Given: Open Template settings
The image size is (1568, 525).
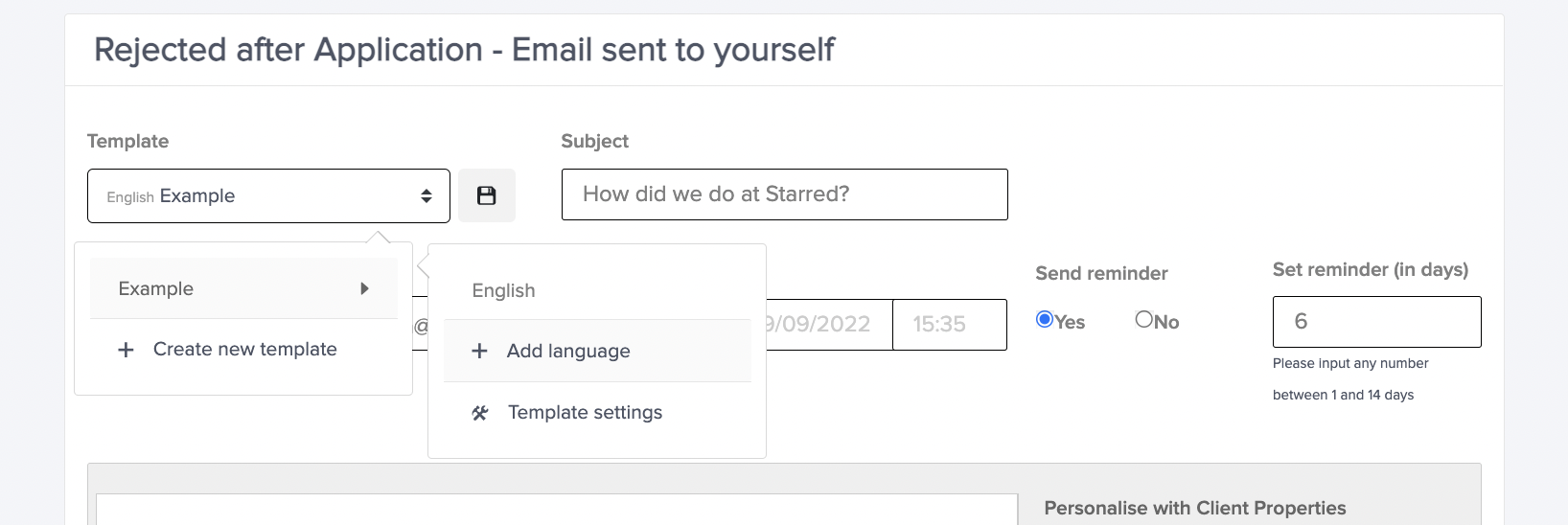Looking at the screenshot, I should tap(585, 413).
